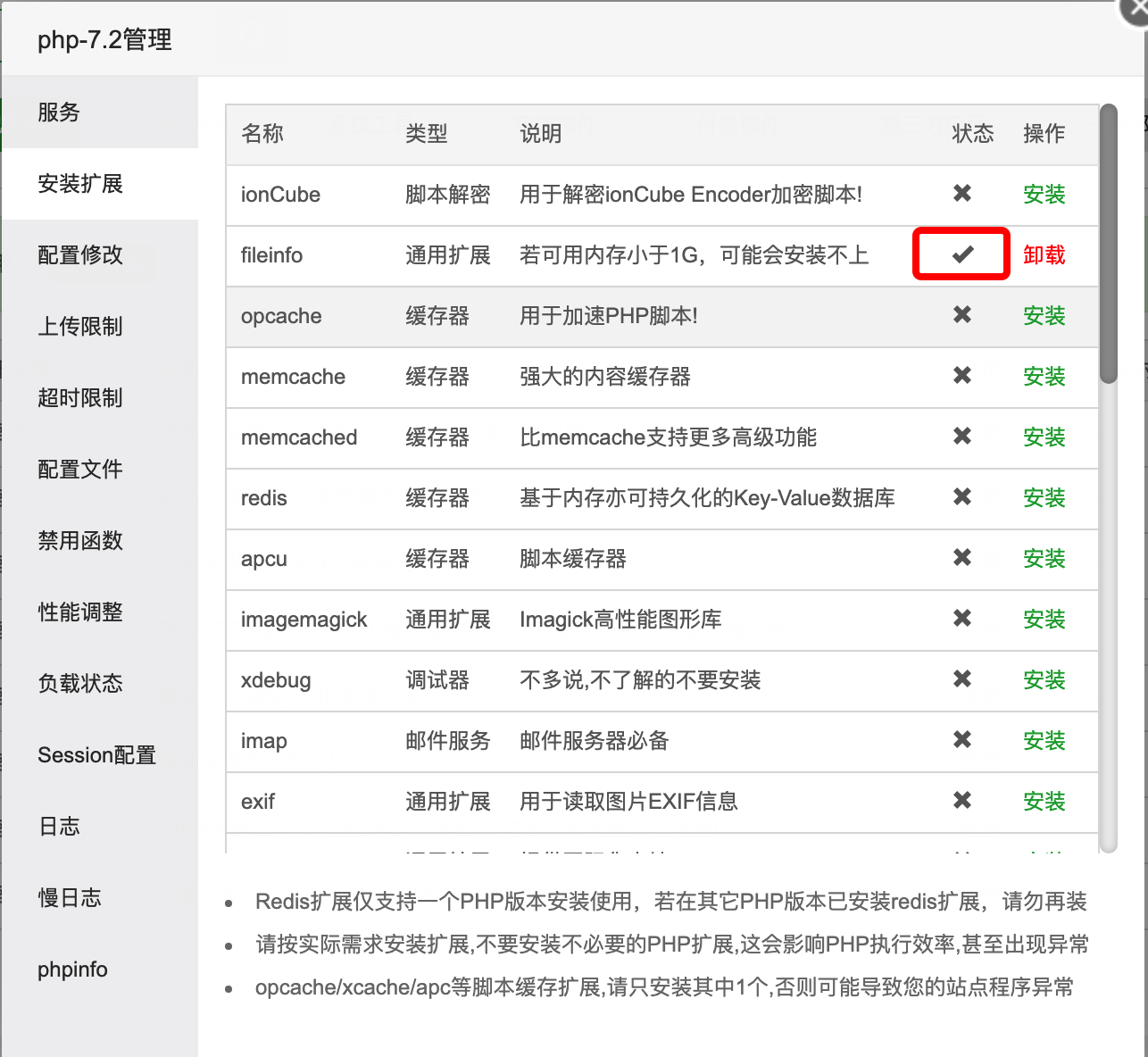Click the ionCube not-installed X status icon
Screen dimensions: 1148x1057
click(x=961, y=194)
